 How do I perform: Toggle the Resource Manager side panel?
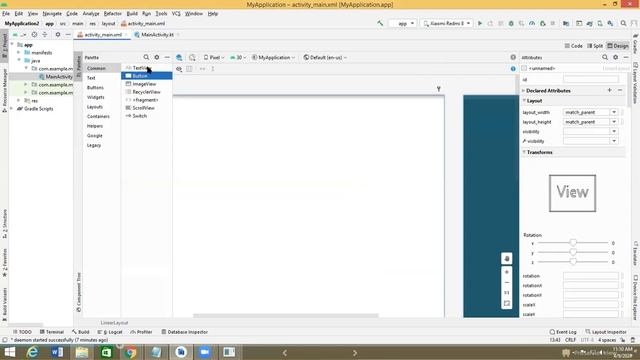[x=4, y=90]
